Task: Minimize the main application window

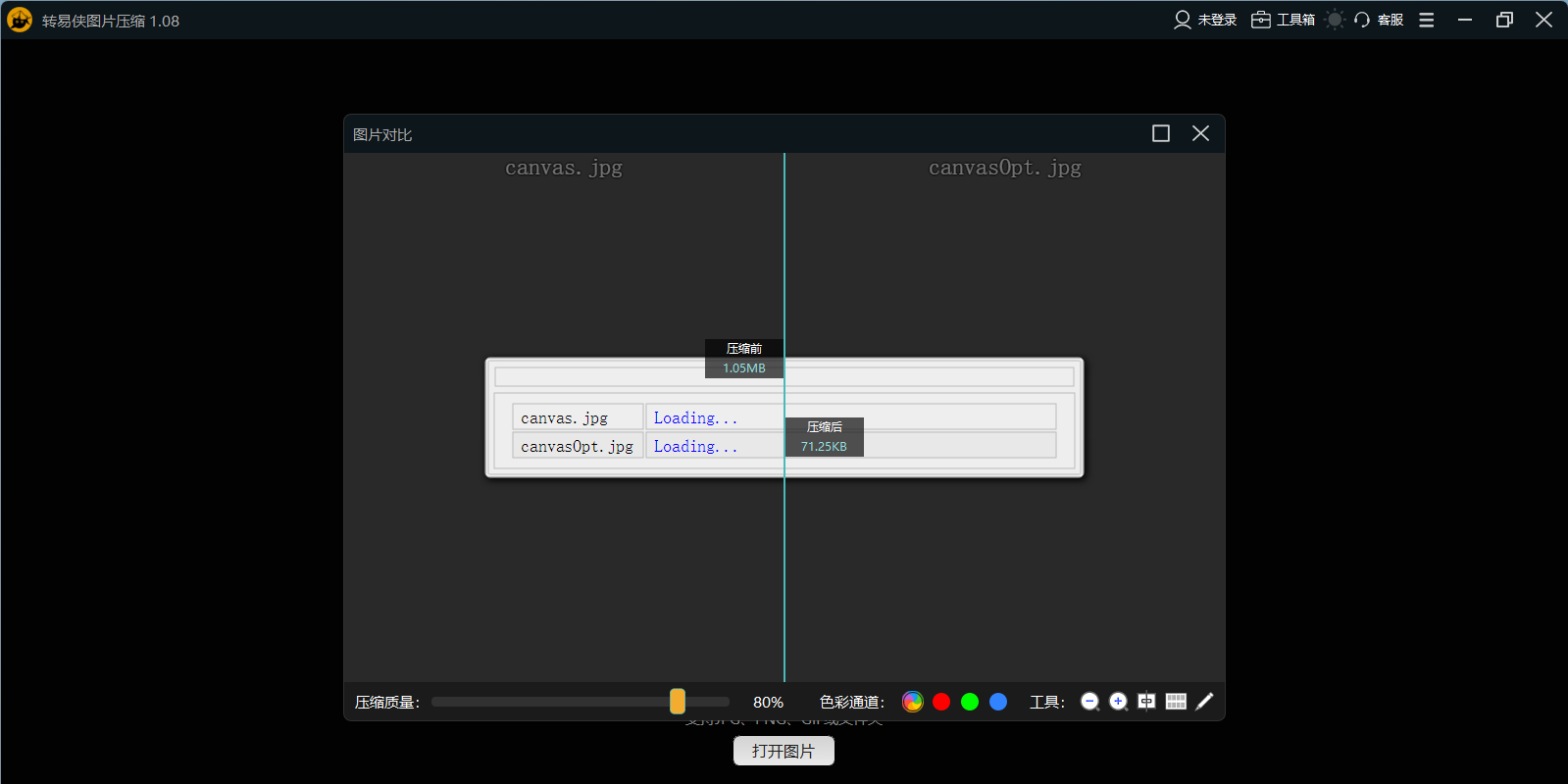Action: coord(1465,20)
